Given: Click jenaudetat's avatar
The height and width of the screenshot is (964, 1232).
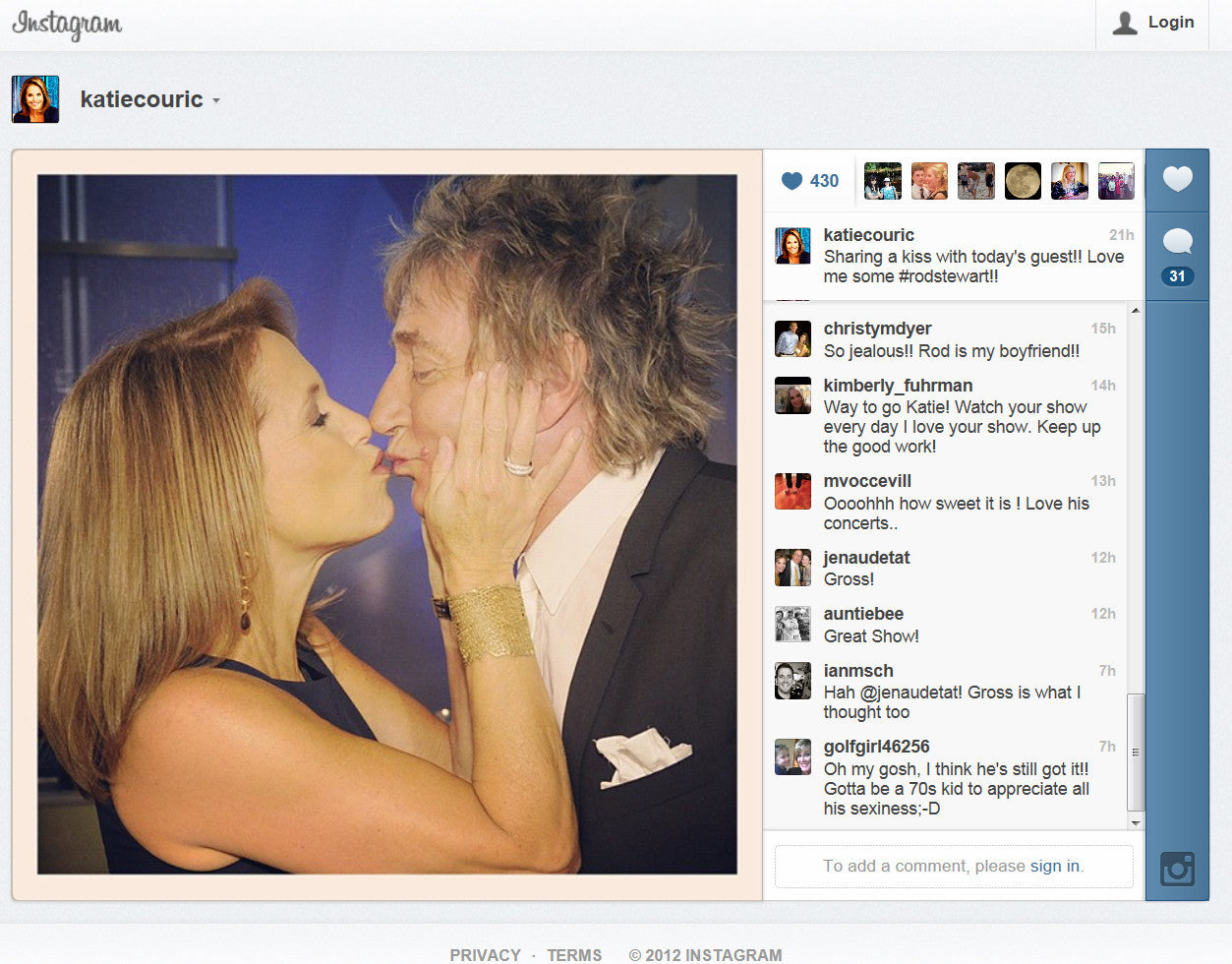Looking at the screenshot, I should pyautogui.click(x=792, y=568).
